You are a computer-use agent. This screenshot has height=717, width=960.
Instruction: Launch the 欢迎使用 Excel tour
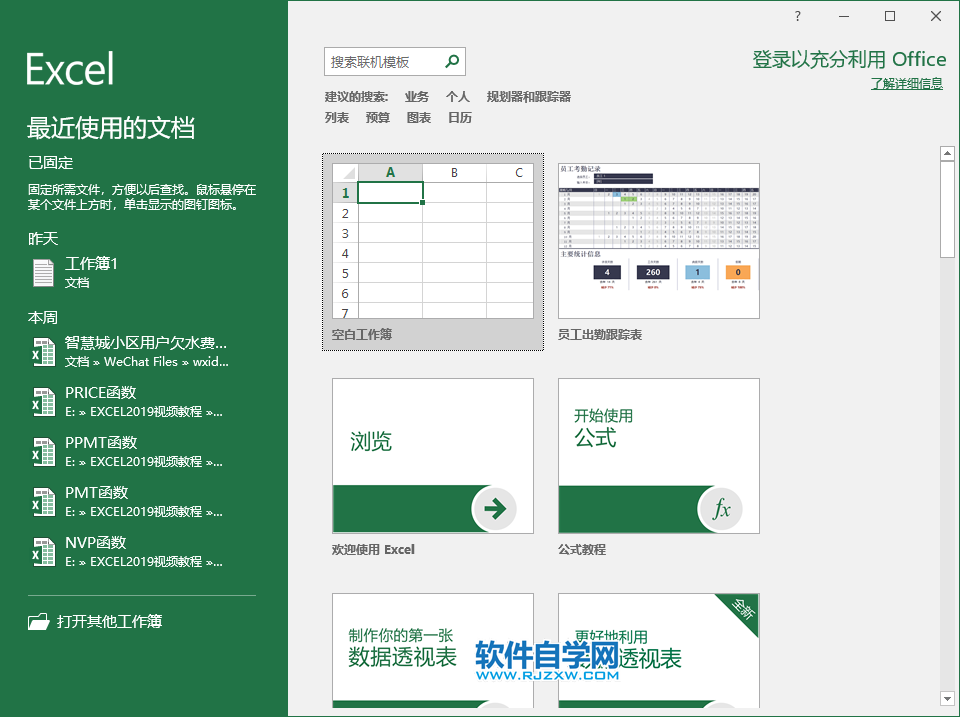coord(432,456)
